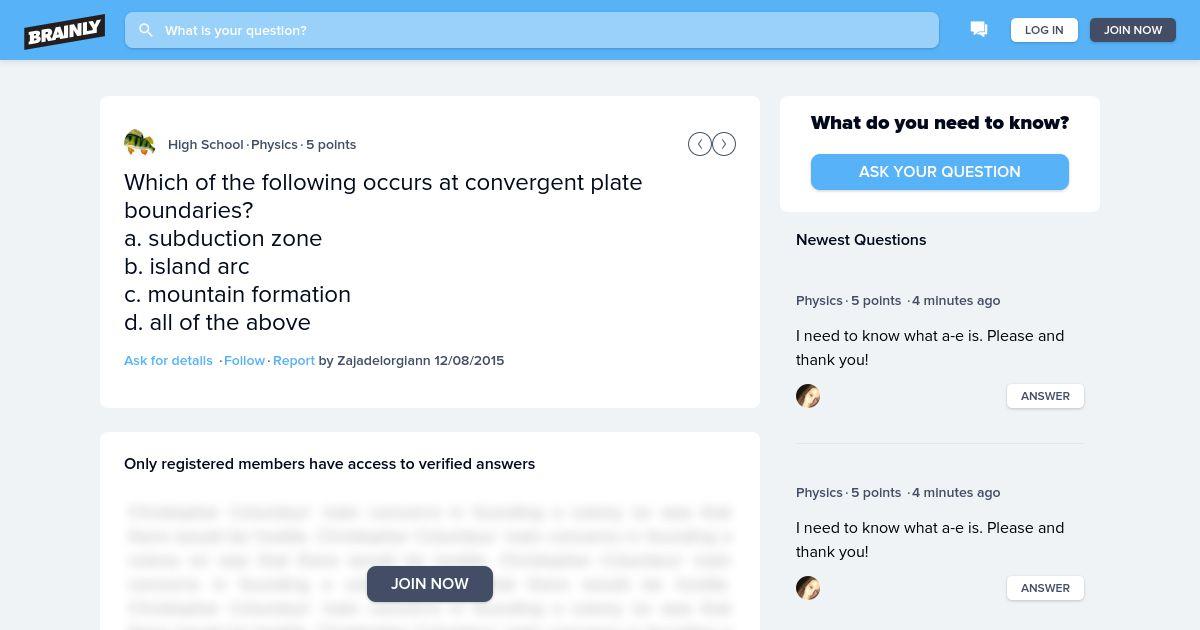This screenshot has width=1200, height=630.
Task: Follow this question
Action: tap(244, 360)
